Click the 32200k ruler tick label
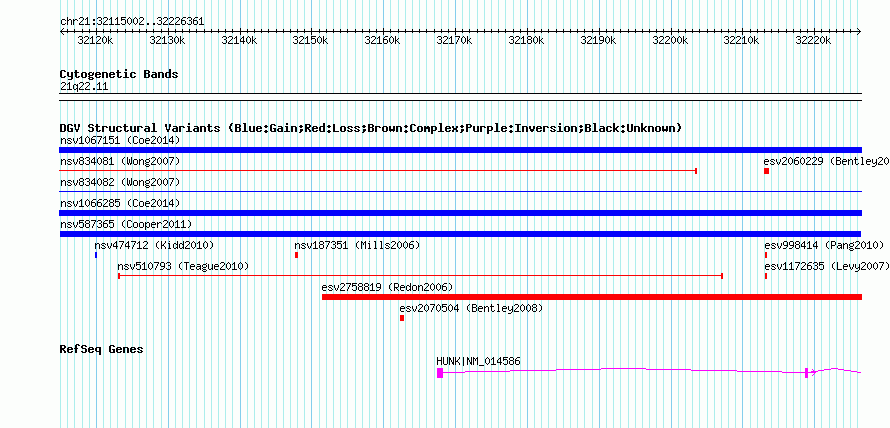The height and width of the screenshot is (428, 890). (x=670, y=41)
